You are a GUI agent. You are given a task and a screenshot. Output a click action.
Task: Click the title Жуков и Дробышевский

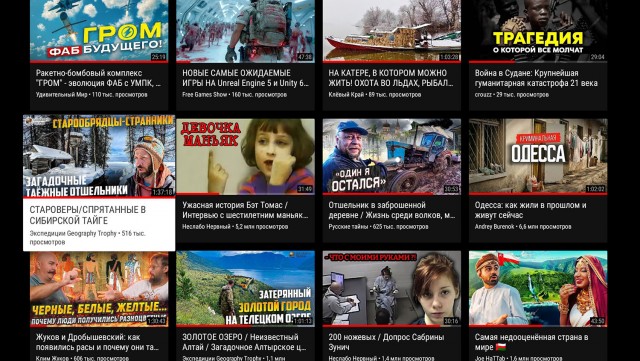coord(97,342)
